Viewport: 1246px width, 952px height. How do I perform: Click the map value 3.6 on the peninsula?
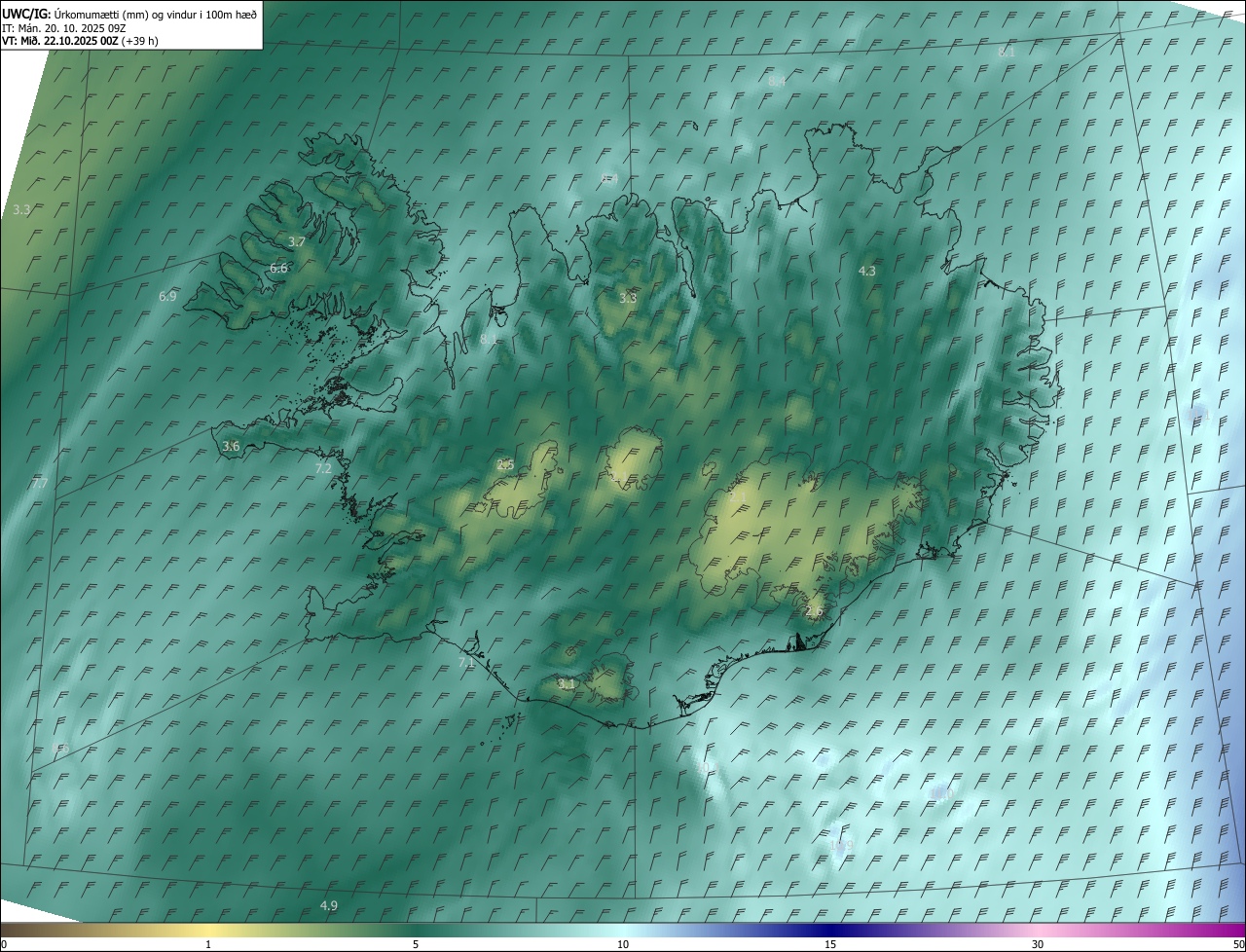coord(231,446)
